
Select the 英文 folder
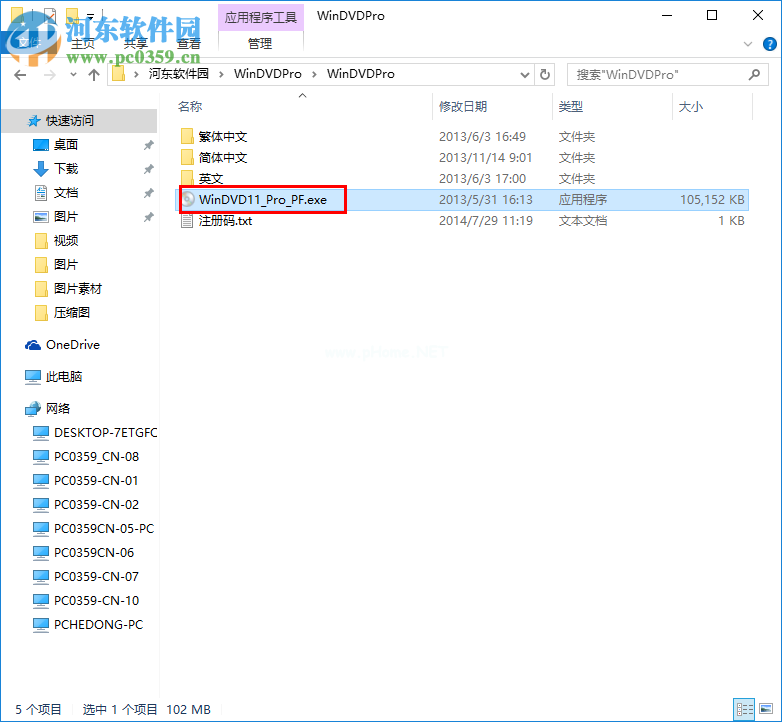(x=210, y=179)
